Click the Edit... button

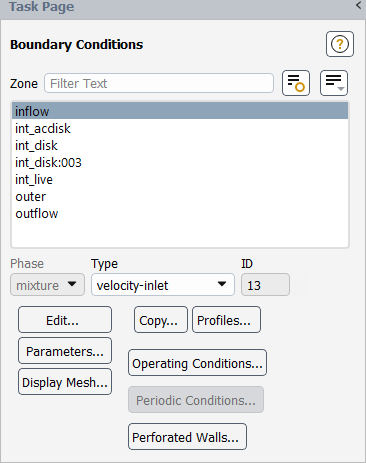(65, 320)
